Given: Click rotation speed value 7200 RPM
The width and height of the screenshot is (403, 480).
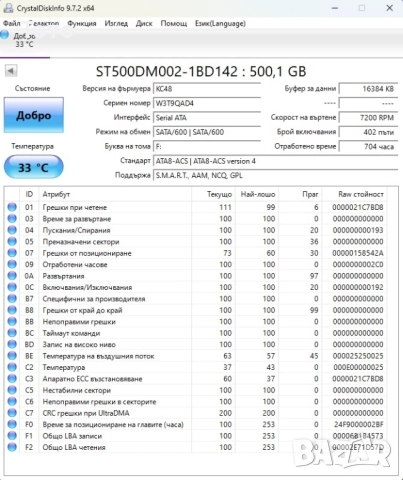Looking at the screenshot, I should click(368, 118).
